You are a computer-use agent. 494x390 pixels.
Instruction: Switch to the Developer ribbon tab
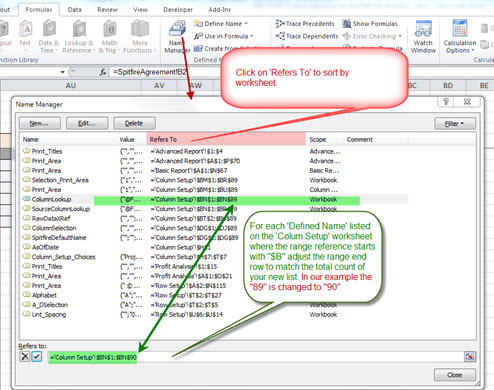point(178,10)
